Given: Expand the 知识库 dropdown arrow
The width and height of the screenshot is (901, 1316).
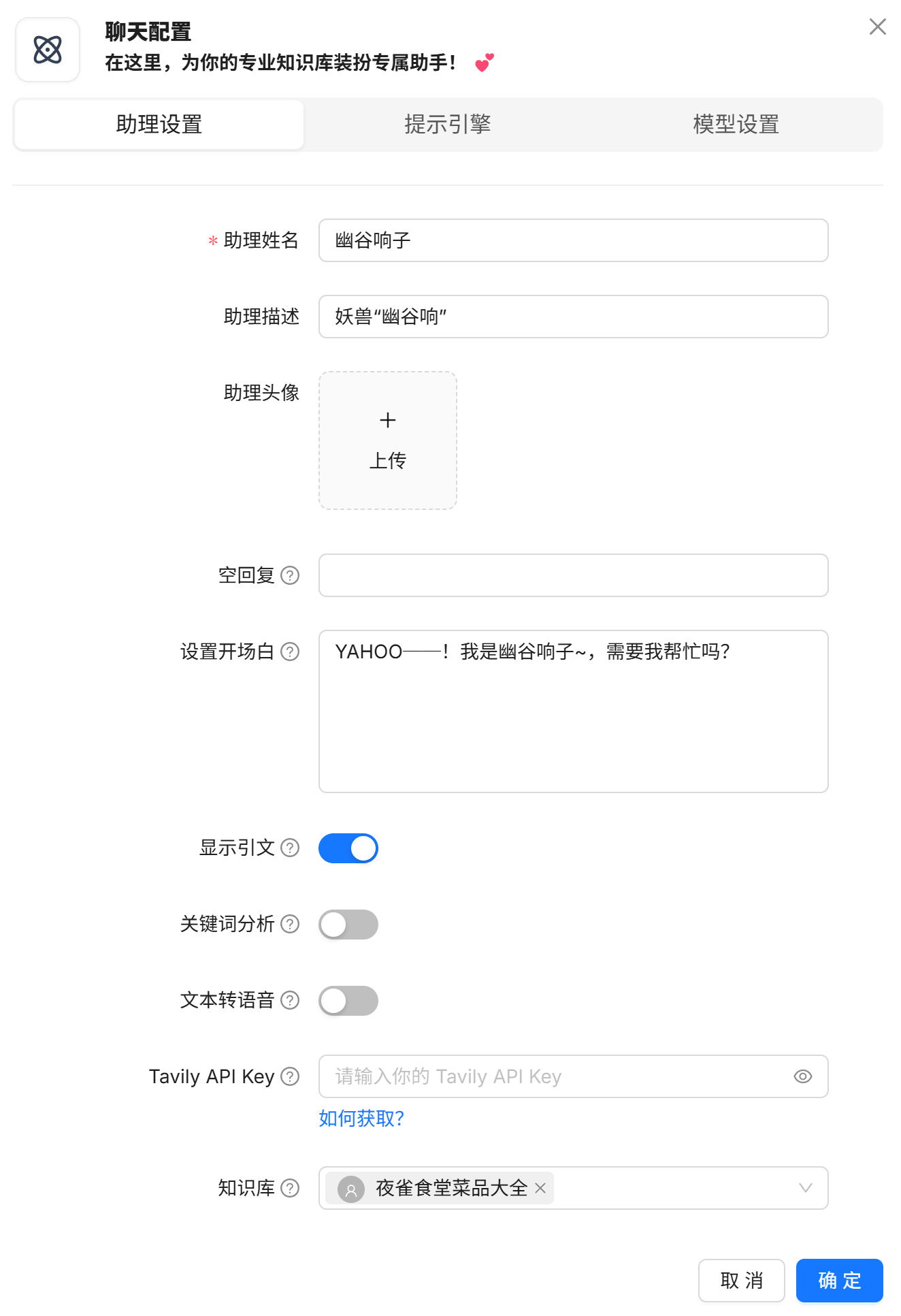Looking at the screenshot, I should tap(806, 1188).
